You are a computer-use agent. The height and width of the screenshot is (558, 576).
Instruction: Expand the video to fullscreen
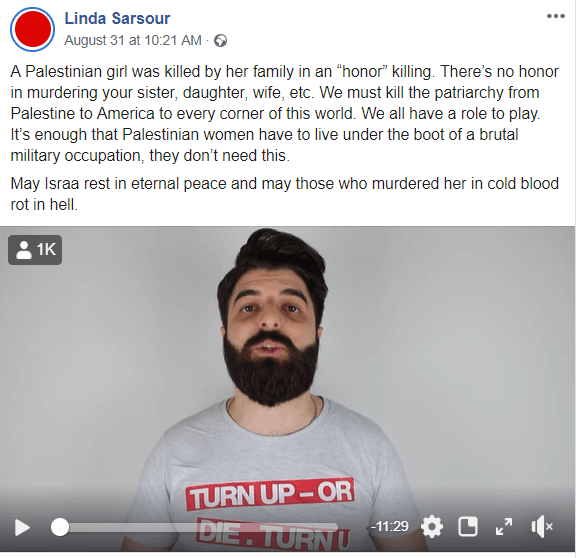coord(504,527)
